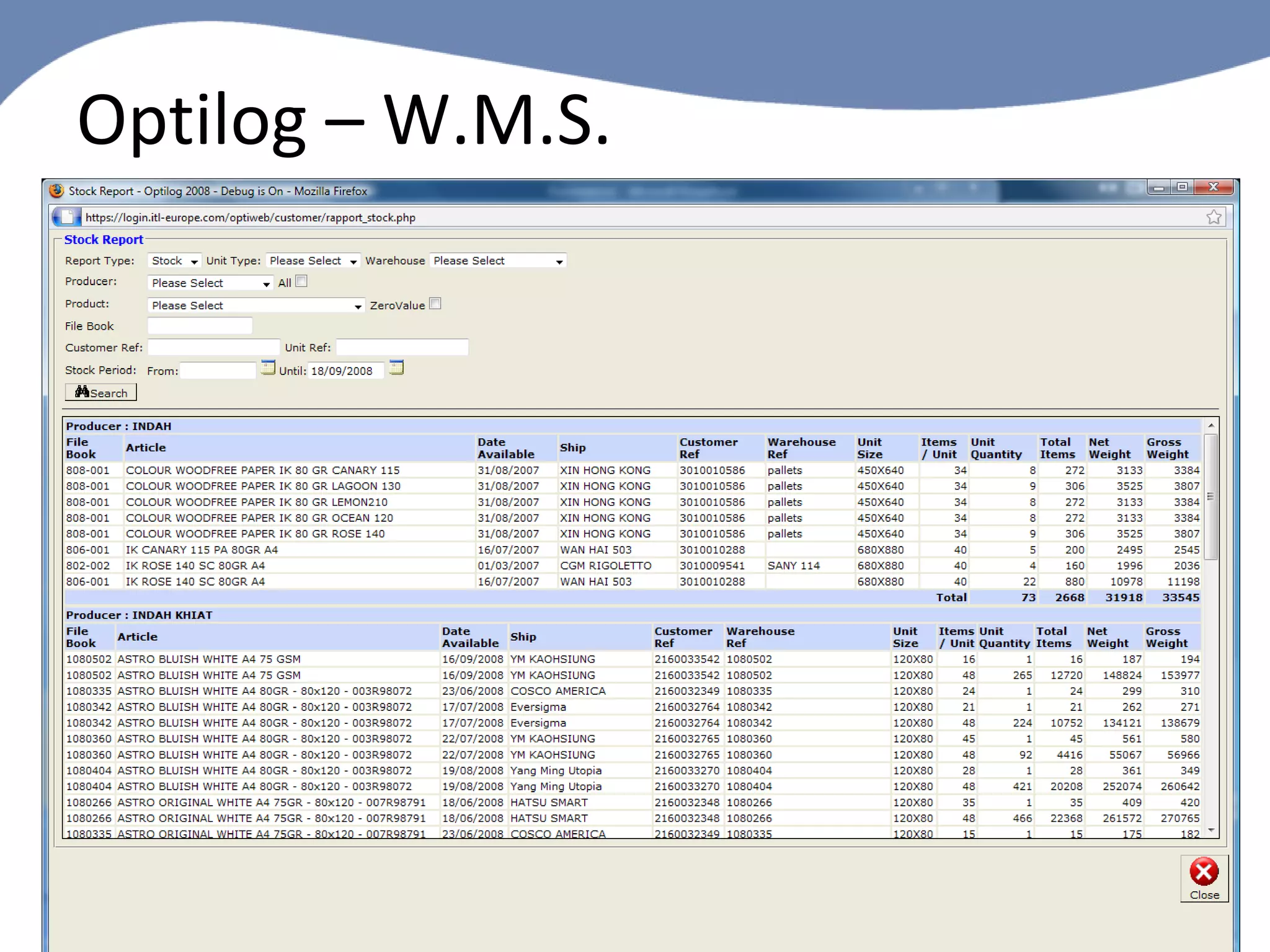Image resolution: width=1270 pixels, height=952 pixels.
Task: Click the red Close icon
Action: tap(1204, 873)
